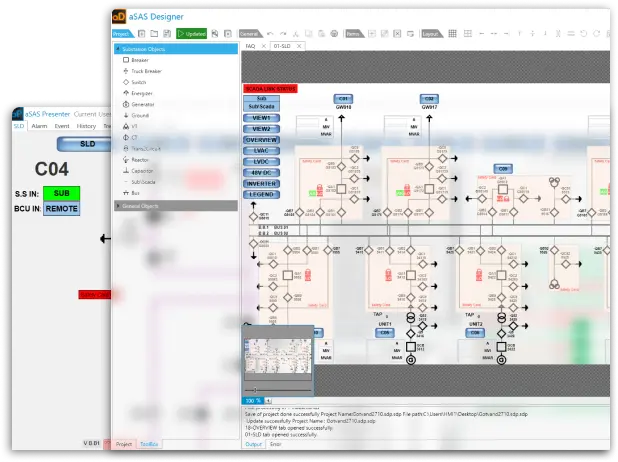Align selected items left
618x462 pixels.
481,34
